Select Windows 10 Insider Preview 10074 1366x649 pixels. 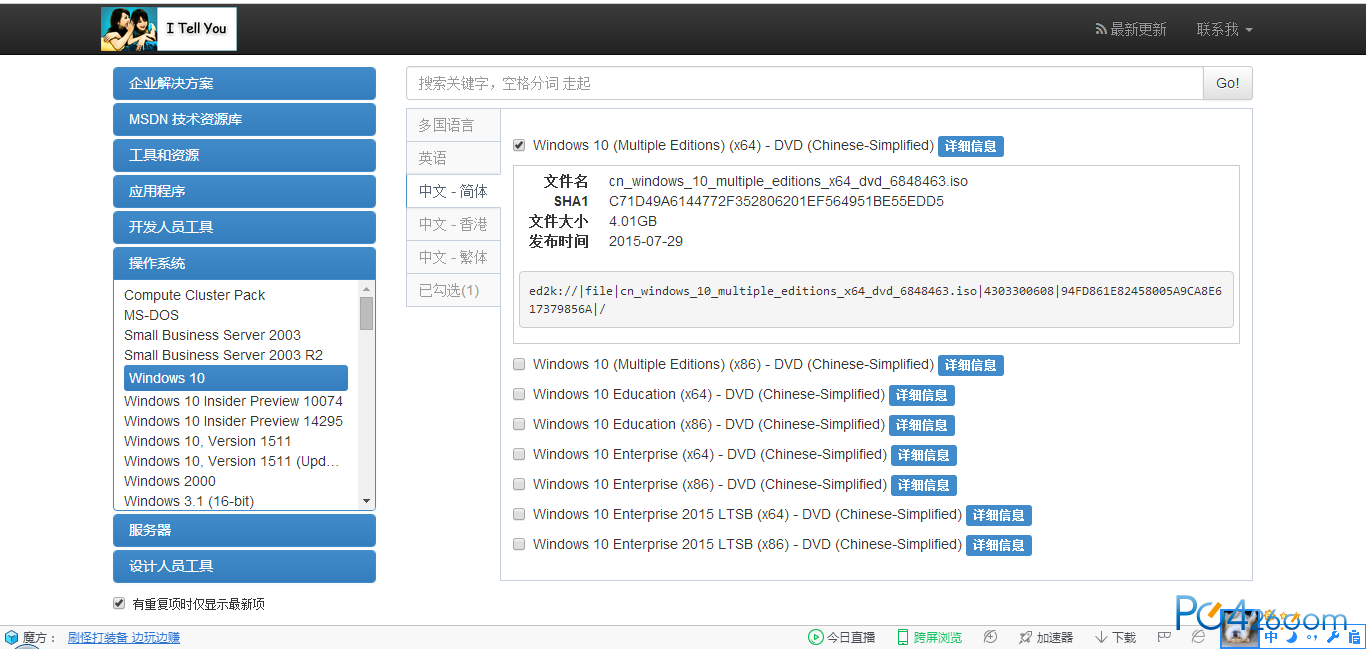point(233,401)
